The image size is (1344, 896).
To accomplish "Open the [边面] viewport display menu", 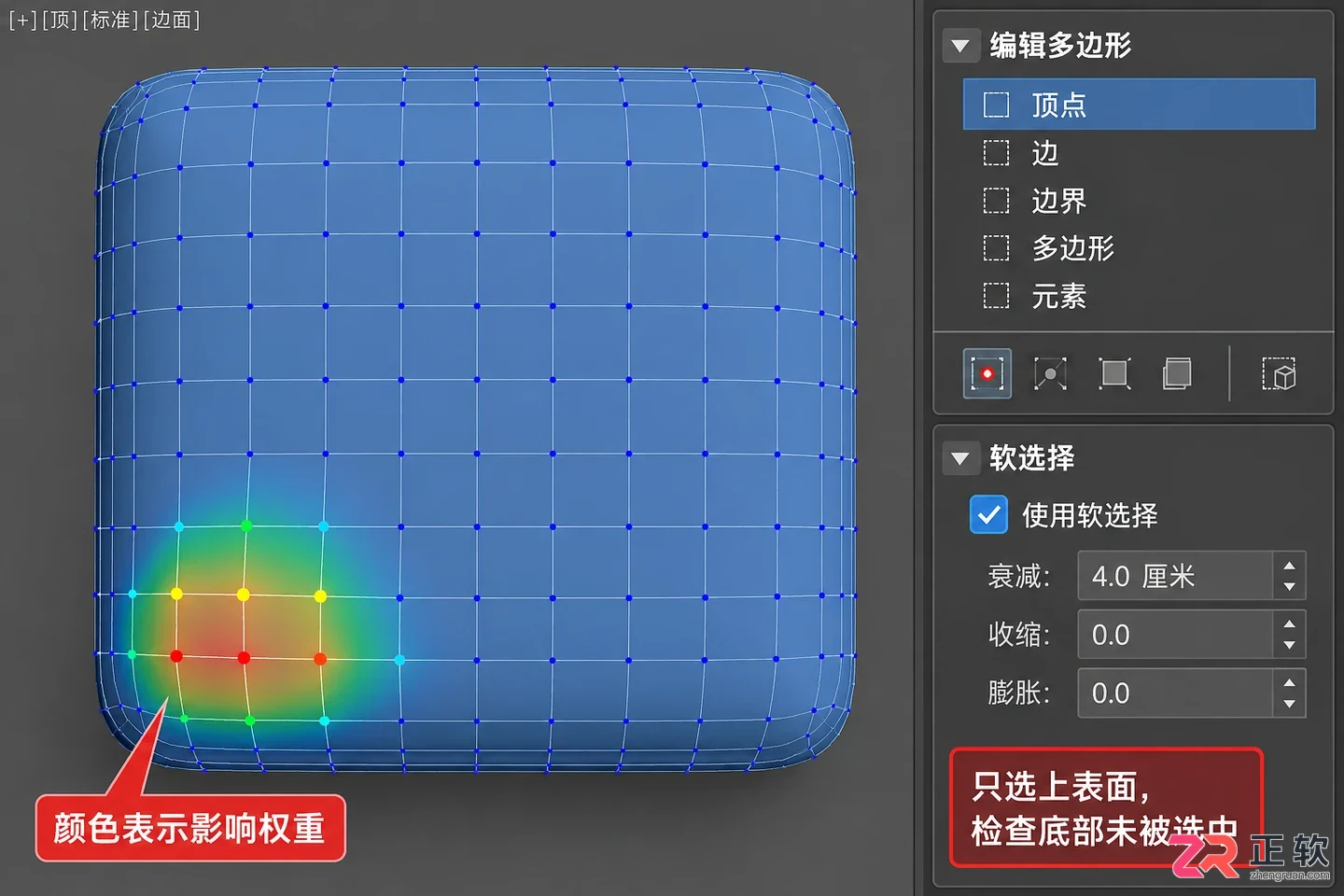I will (172, 21).
